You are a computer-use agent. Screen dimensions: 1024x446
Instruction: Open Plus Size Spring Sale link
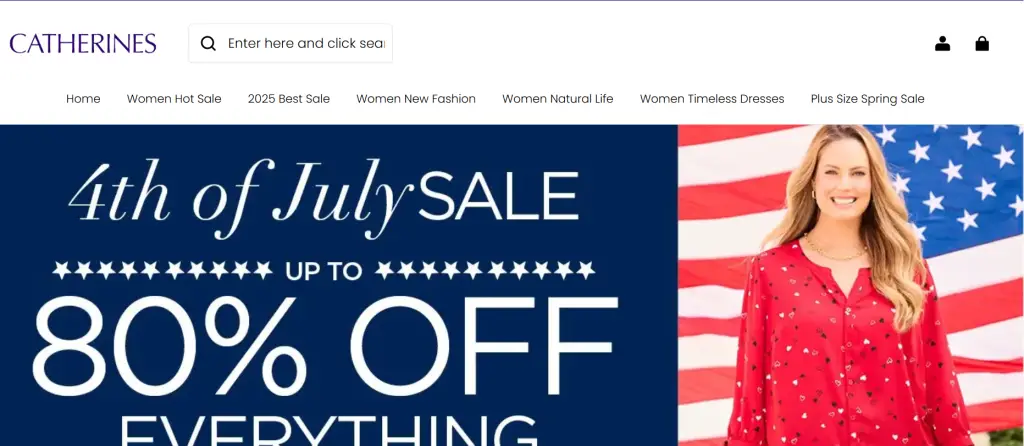pos(867,99)
